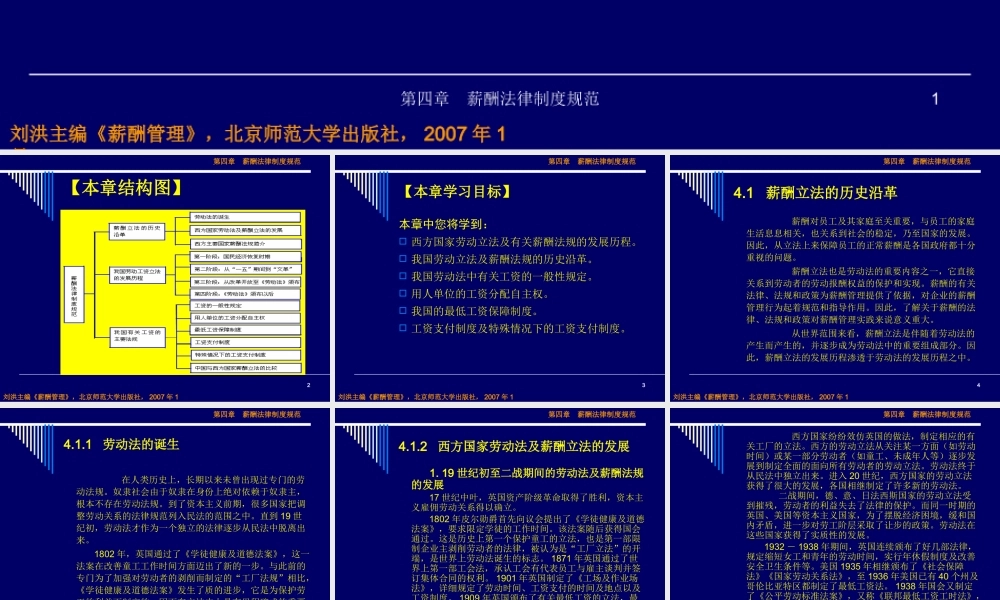The width and height of the screenshot is (1000, 600).
Task: Click bullet 用人单位的工资分配自主权
Action: (481, 294)
